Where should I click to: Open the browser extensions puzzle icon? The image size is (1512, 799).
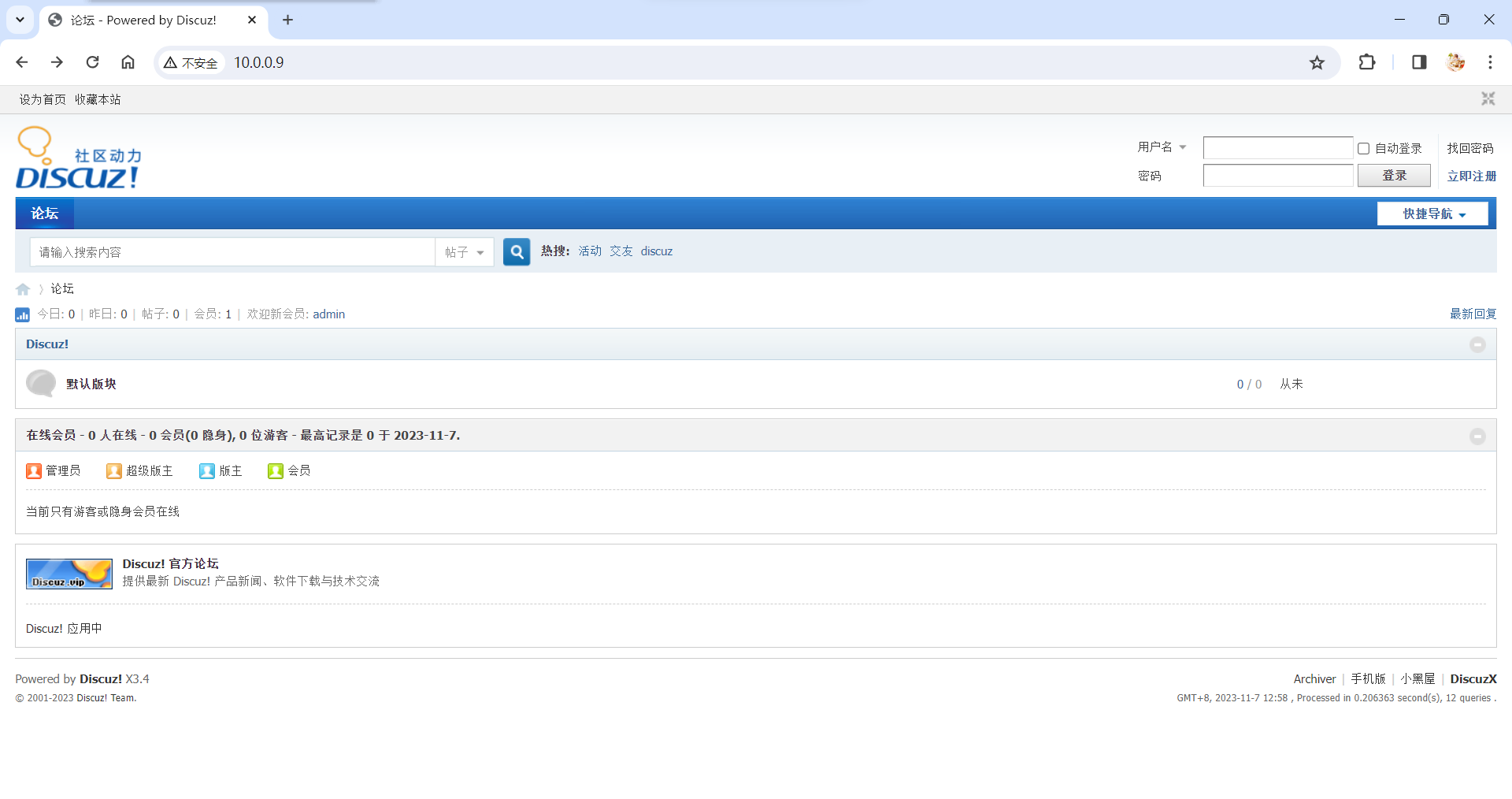click(x=1367, y=62)
